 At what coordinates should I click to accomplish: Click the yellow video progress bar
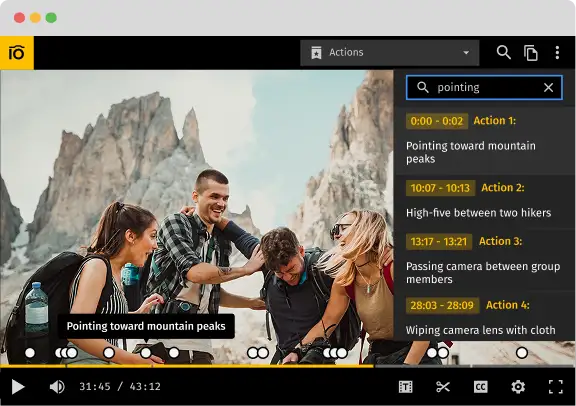tap(187, 366)
